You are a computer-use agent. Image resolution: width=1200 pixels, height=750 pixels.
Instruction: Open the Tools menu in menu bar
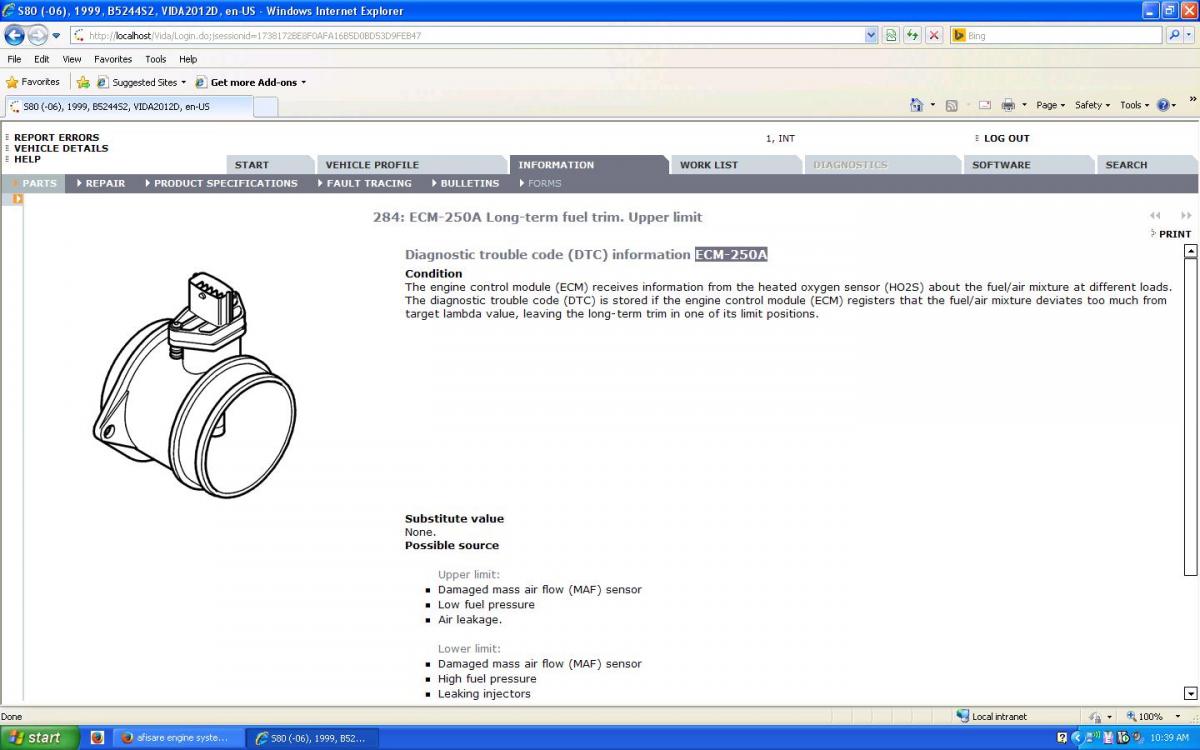click(155, 59)
